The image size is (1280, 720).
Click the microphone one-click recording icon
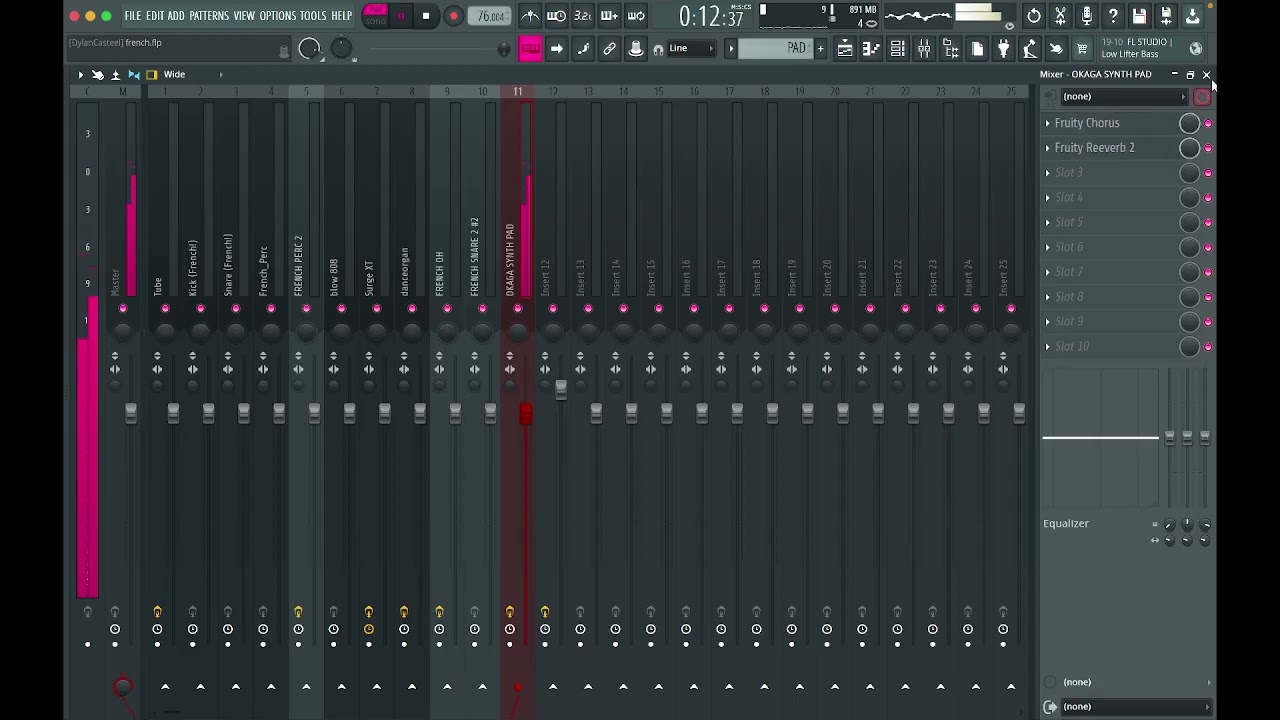(1087, 16)
